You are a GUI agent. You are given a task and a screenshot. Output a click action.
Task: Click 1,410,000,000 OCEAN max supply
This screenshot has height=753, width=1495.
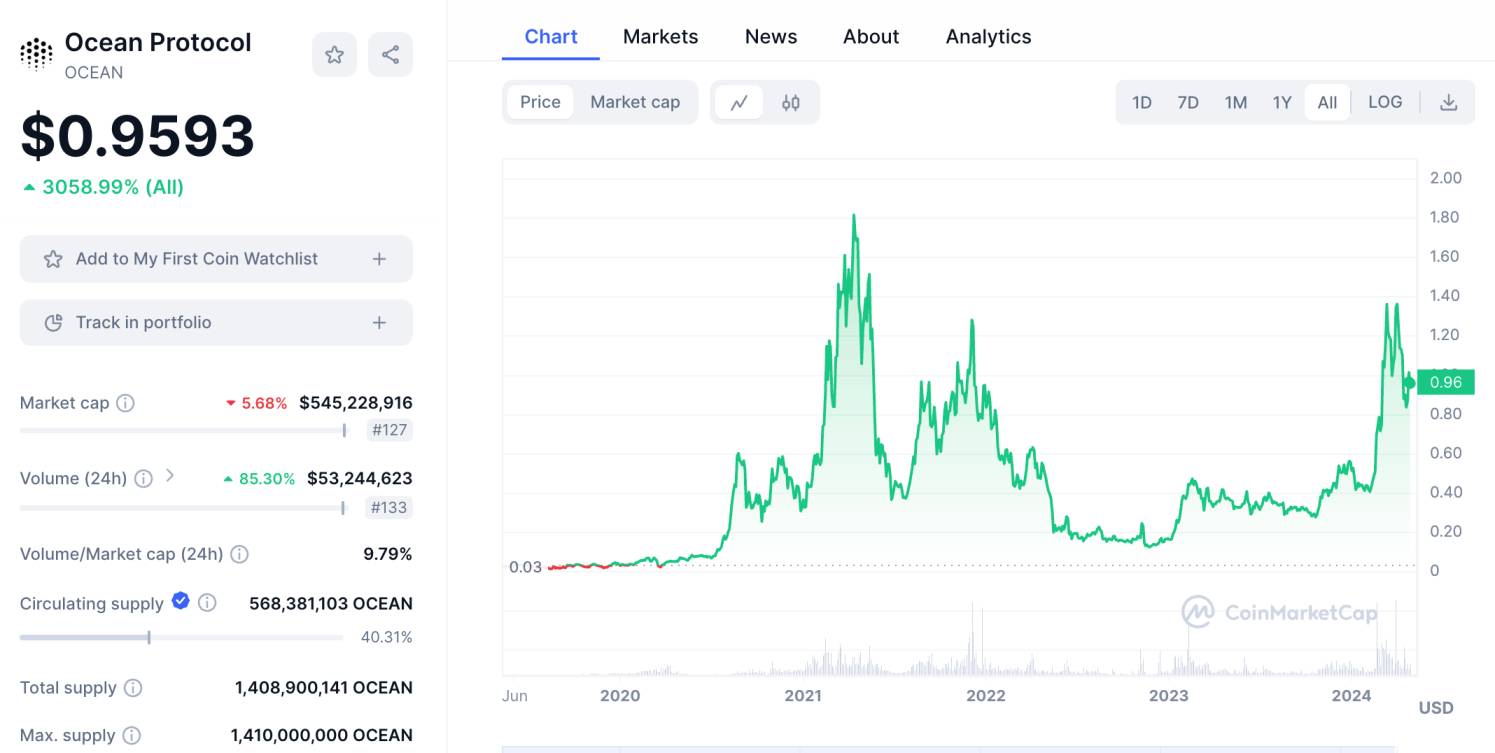click(322, 735)
